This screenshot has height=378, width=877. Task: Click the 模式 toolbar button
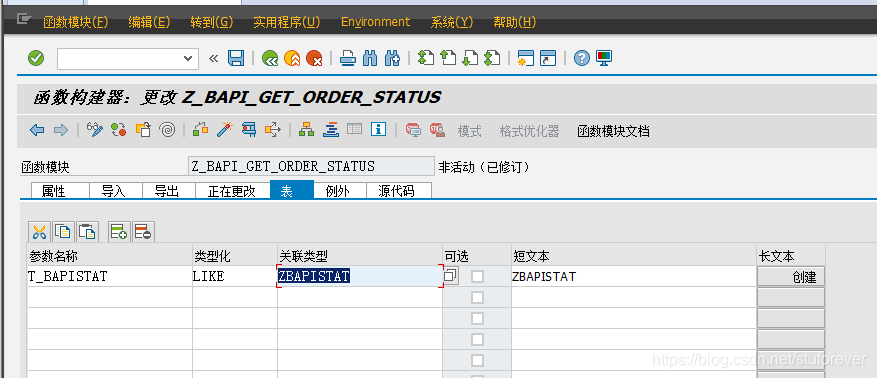pyautogui.click(x=469, y=131)
